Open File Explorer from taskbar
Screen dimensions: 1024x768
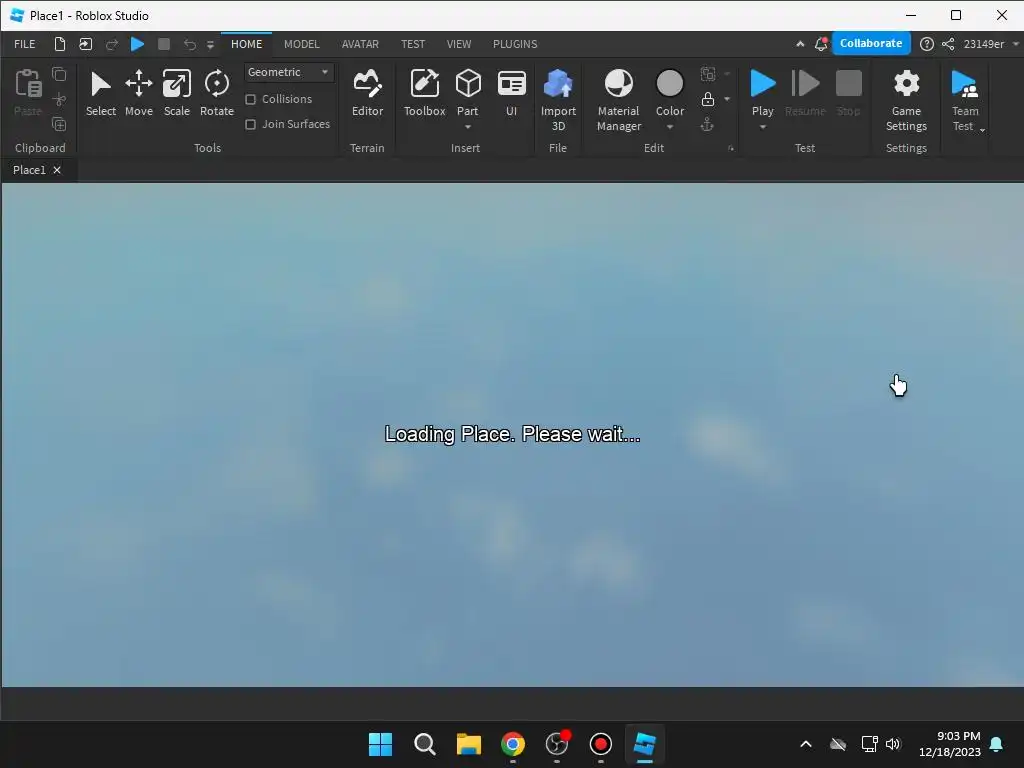coord(468,744)
